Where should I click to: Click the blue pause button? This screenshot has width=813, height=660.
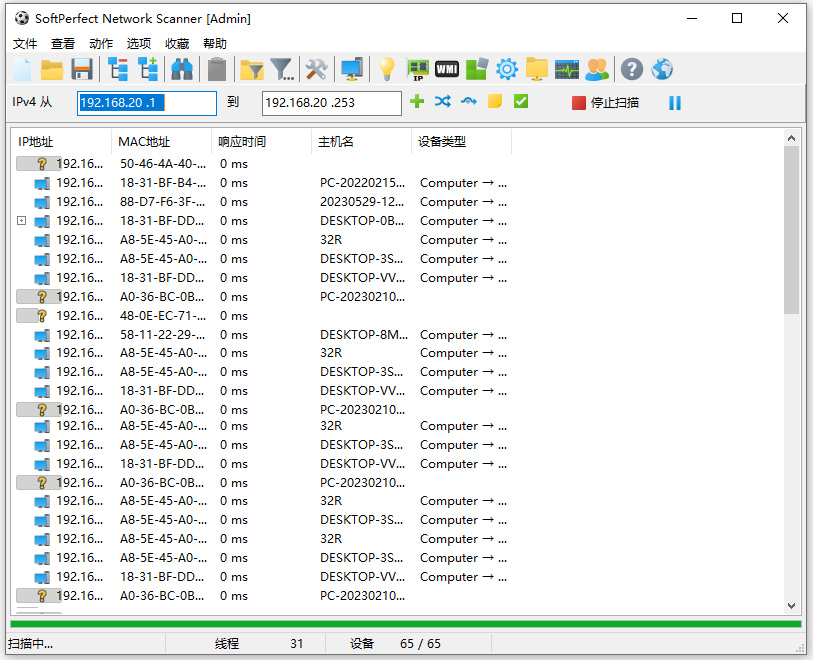click(674, 101)
